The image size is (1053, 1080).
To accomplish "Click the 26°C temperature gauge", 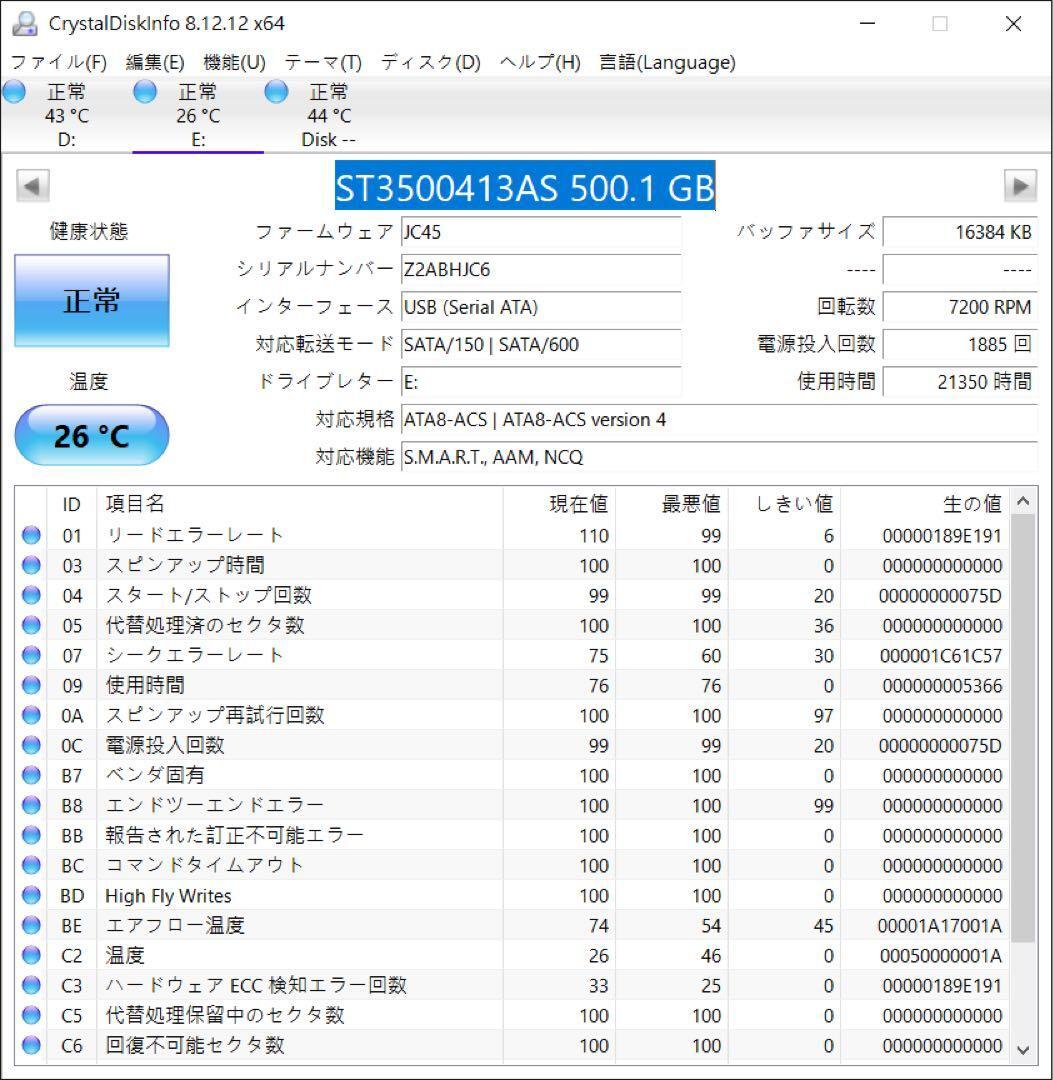I will (91, 435).
